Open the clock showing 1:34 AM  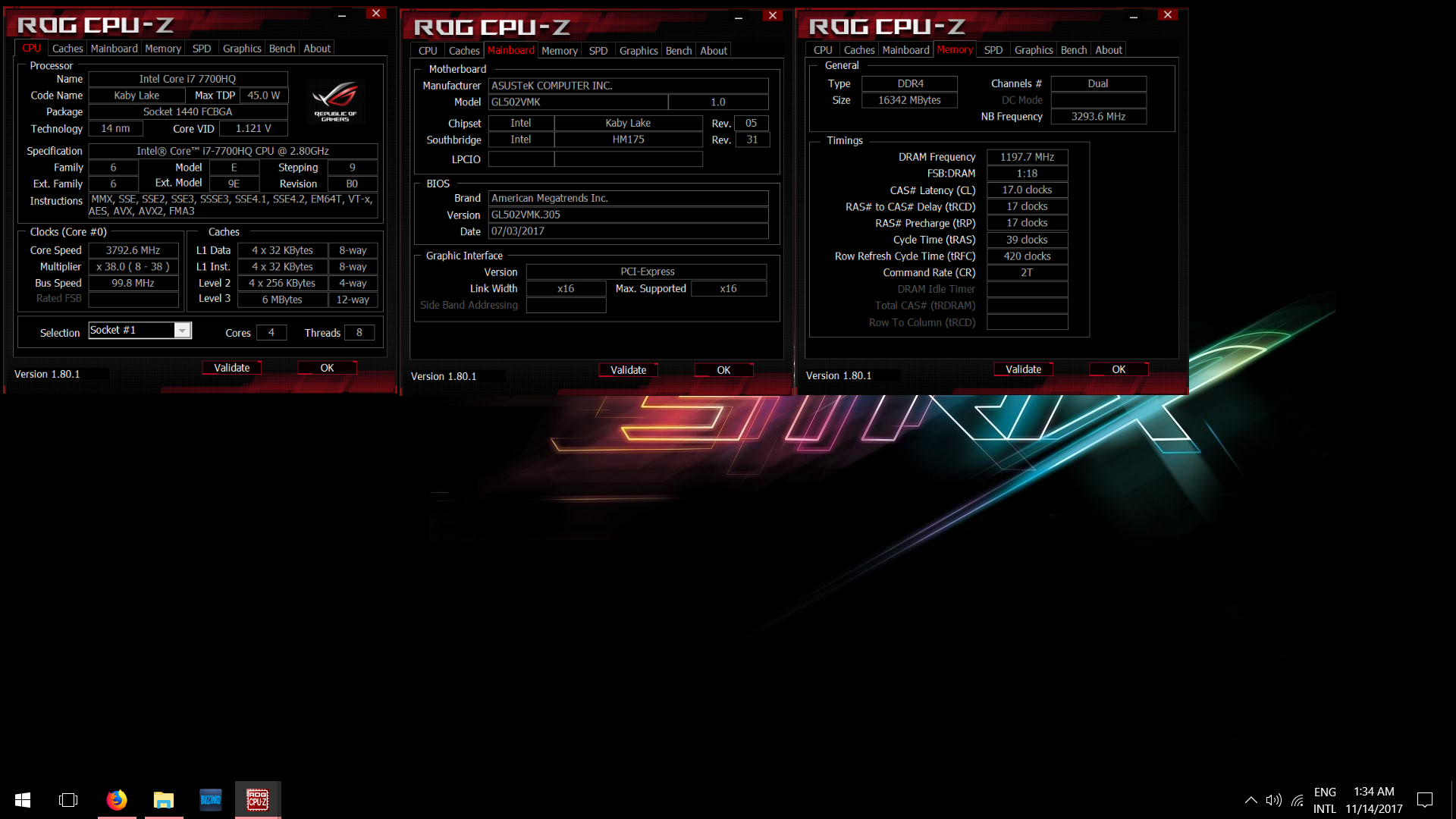1374,800
